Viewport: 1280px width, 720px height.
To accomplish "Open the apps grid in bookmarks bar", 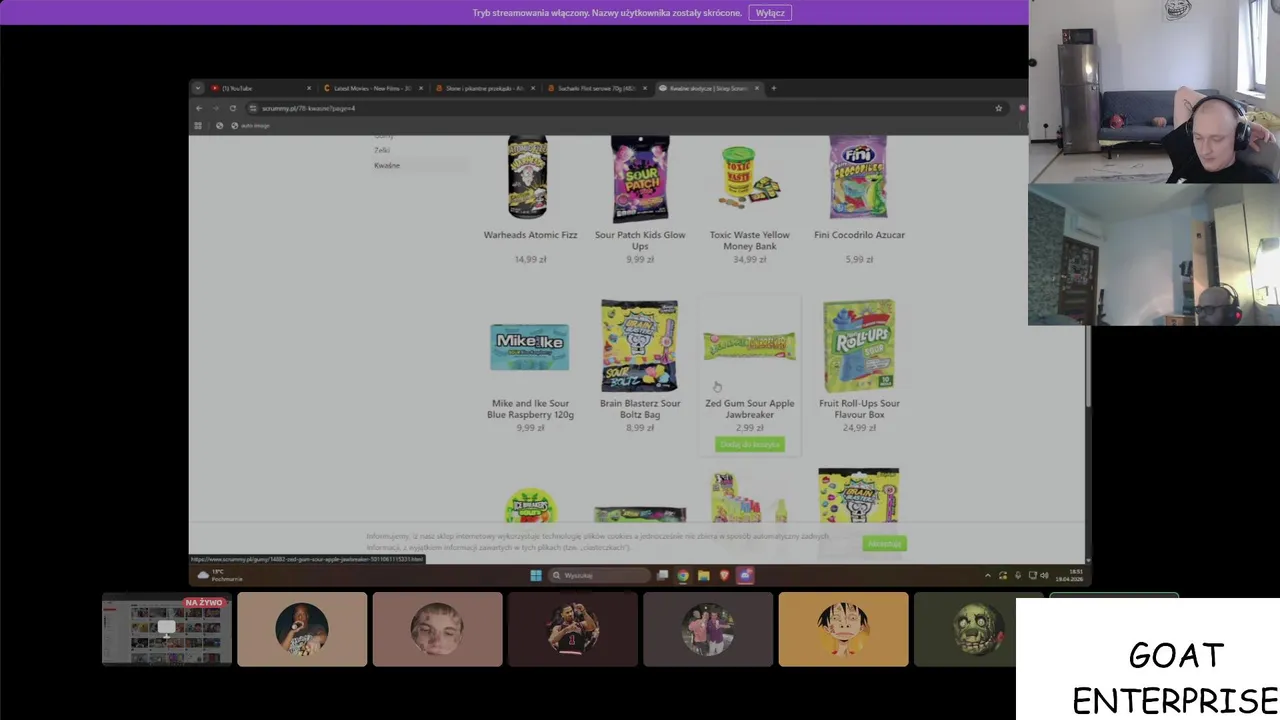I will pos(198,125).
